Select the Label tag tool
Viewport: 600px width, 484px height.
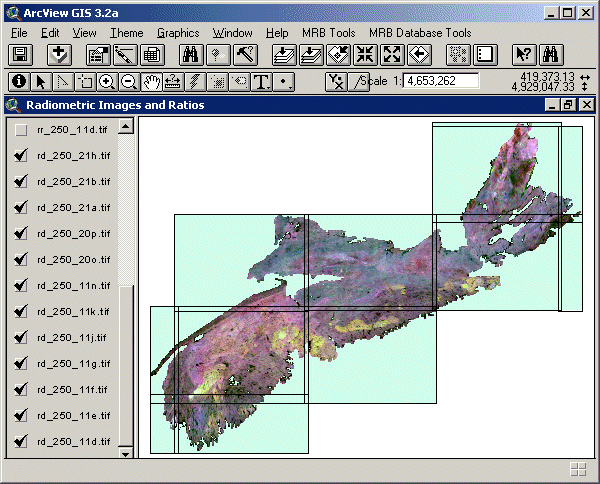coord(239,81)
